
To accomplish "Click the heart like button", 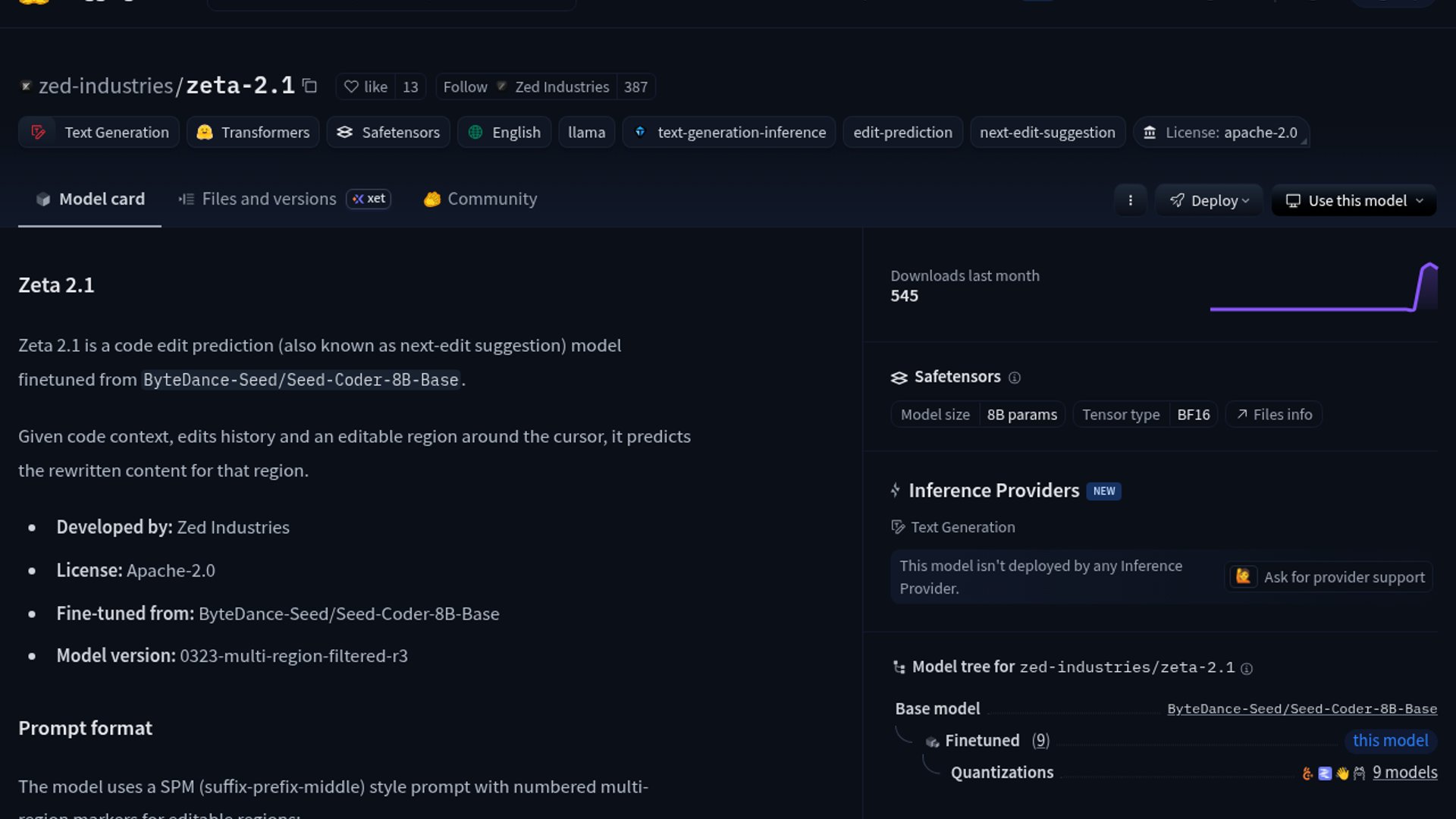I will tap(366, 86).
